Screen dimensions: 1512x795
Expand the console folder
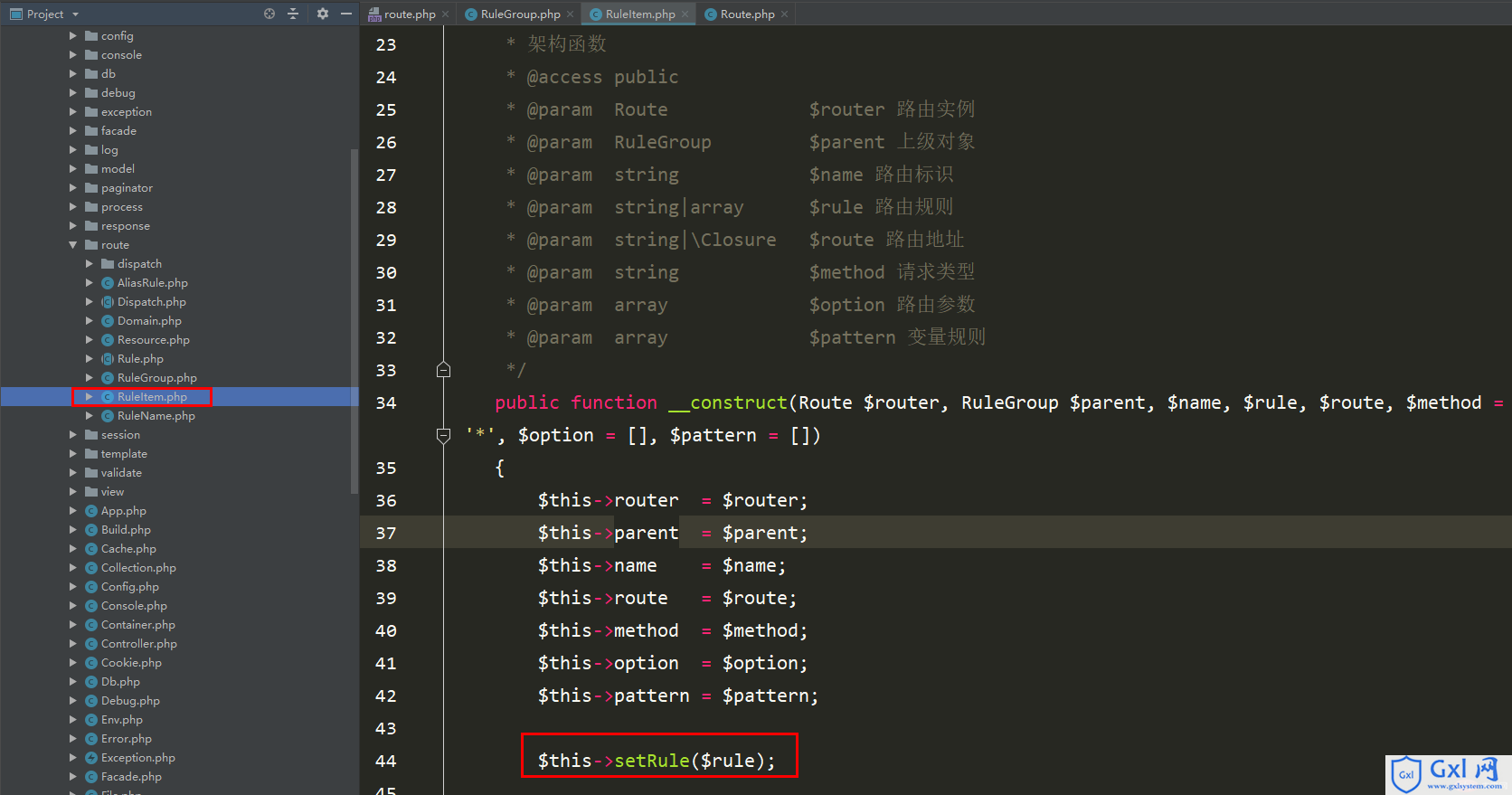(x=73, y=55)
